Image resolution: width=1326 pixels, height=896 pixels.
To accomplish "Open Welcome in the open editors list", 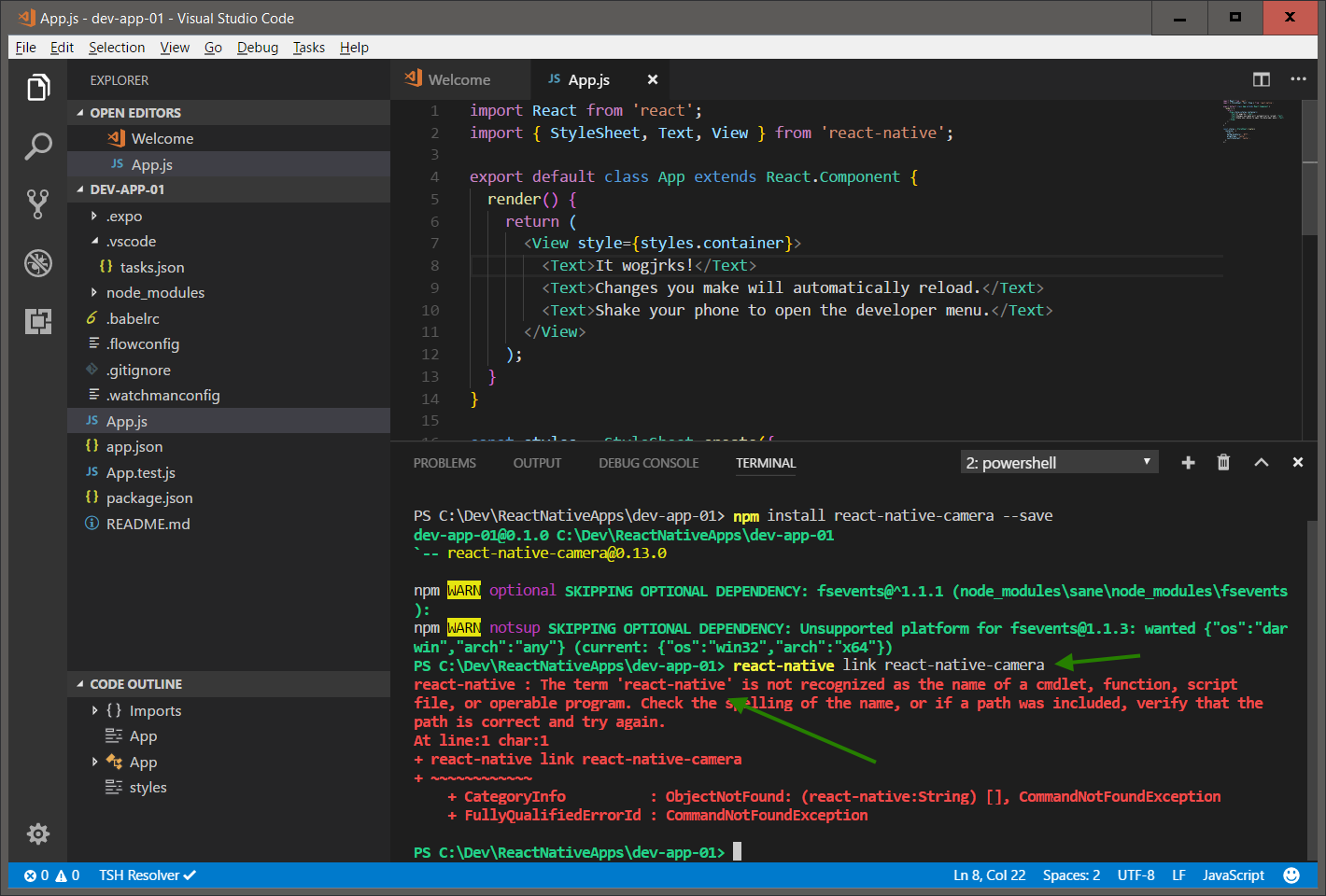I will coord(229,138).
